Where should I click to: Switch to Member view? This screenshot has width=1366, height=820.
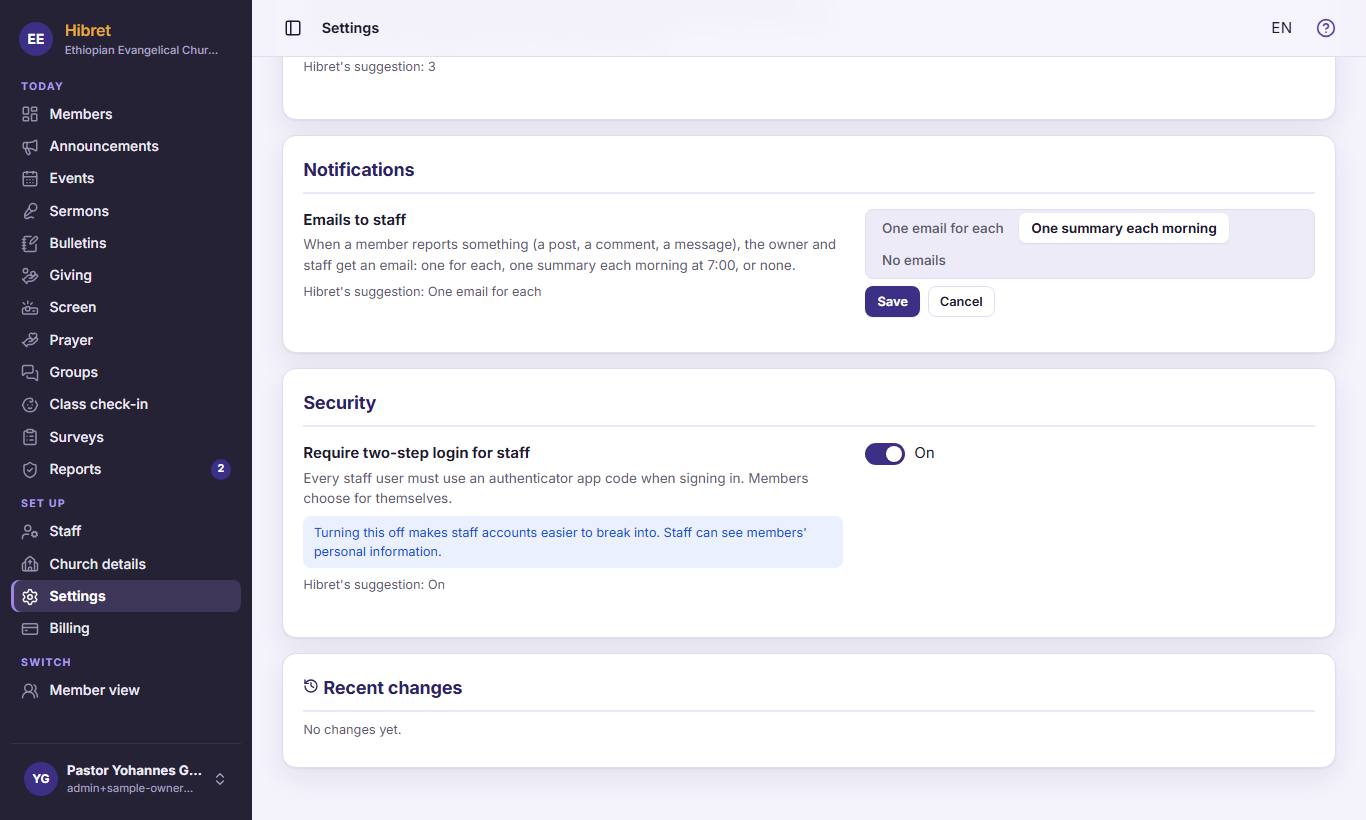126,690
